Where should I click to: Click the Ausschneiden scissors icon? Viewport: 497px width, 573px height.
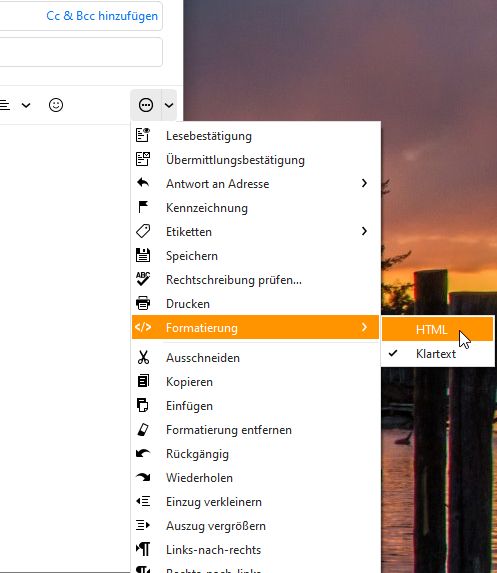click(143, 357)
